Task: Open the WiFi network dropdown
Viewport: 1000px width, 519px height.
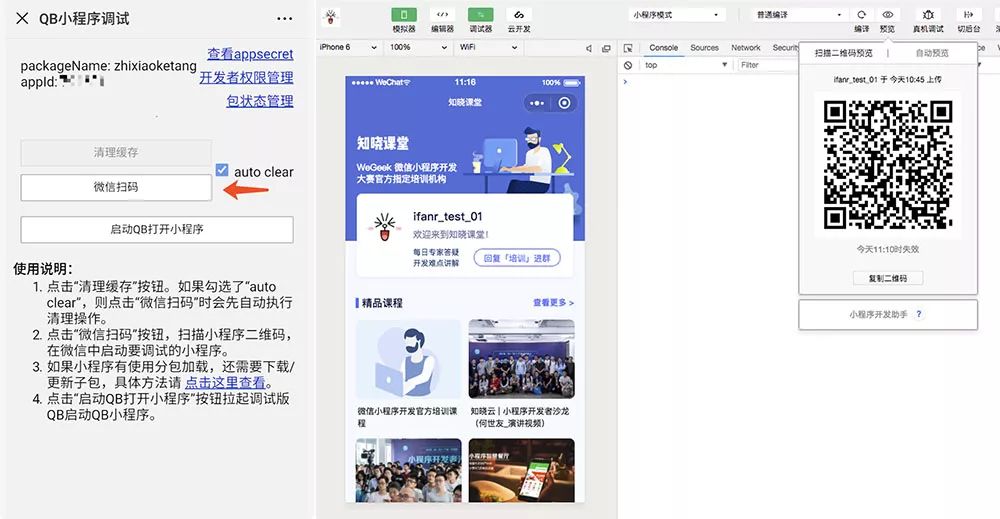Action: pos(489,47)
